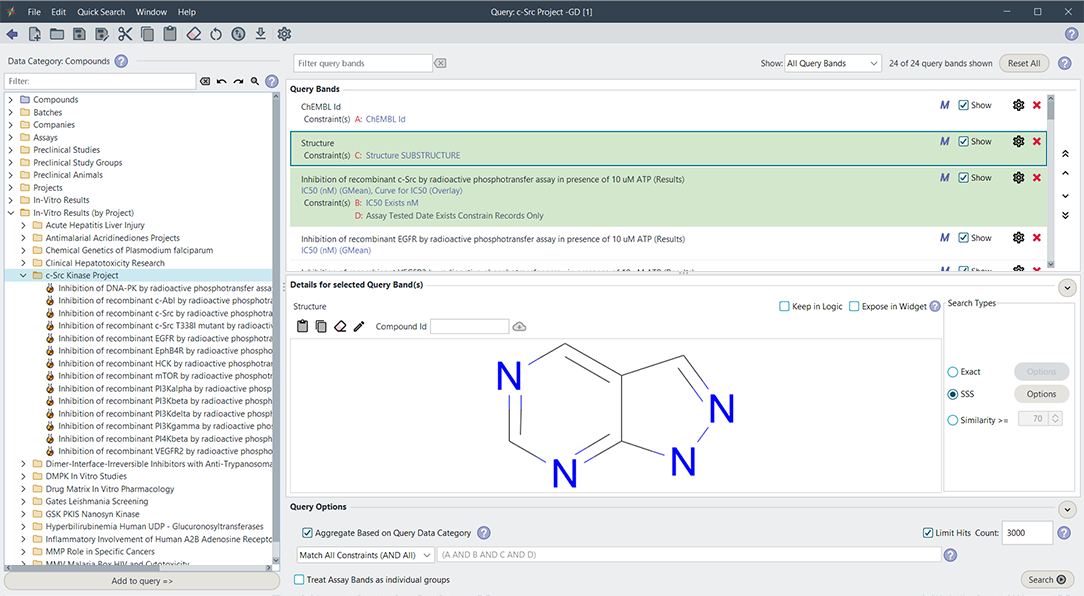Open the Match All Constraints dropdown

tap(365, 555)
